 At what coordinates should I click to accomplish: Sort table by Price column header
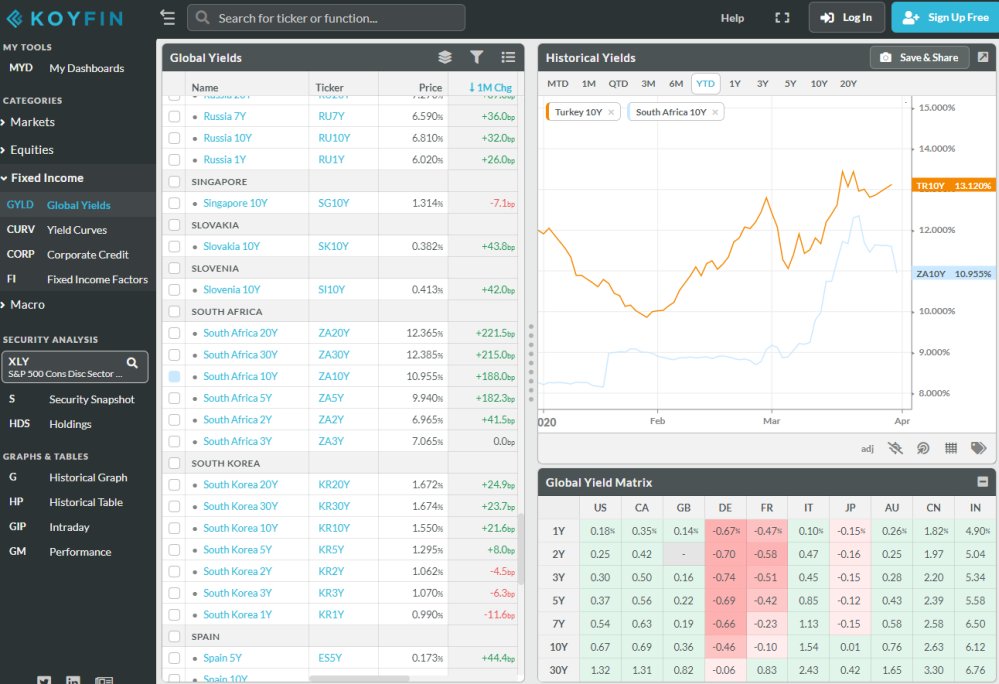click(x=430, y=87)
